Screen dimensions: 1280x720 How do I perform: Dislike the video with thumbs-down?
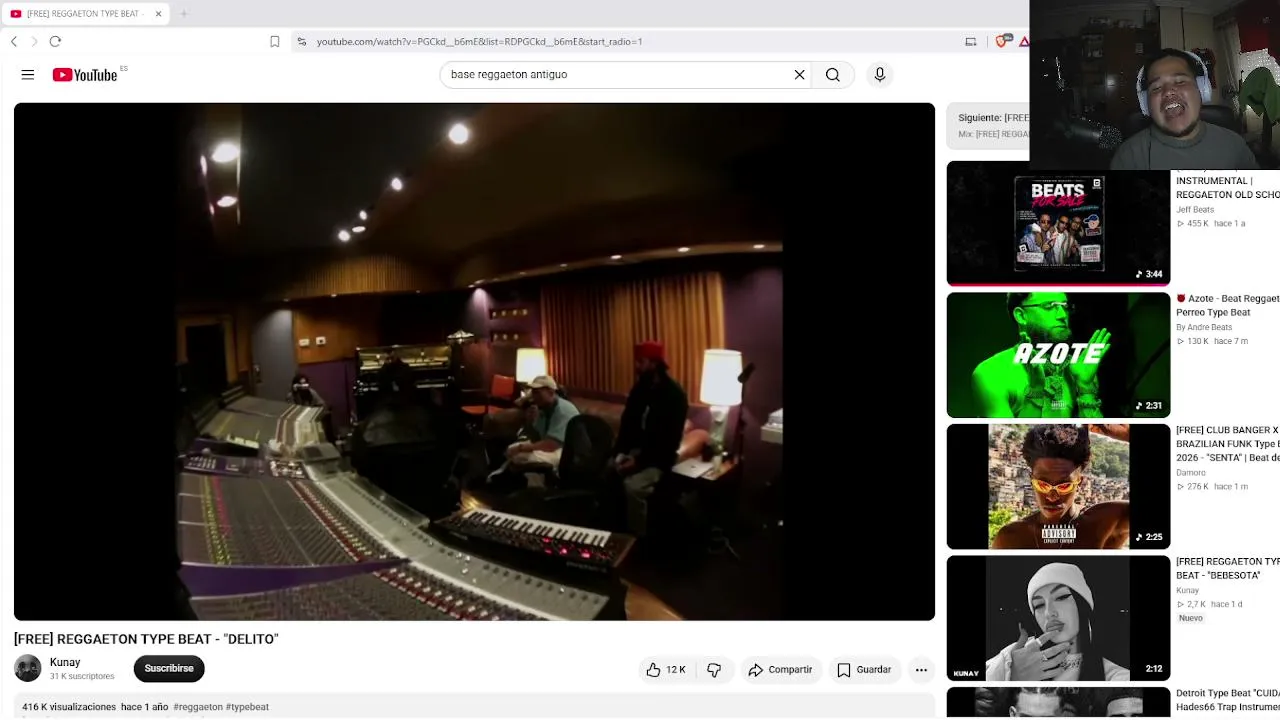click(714, 670)
